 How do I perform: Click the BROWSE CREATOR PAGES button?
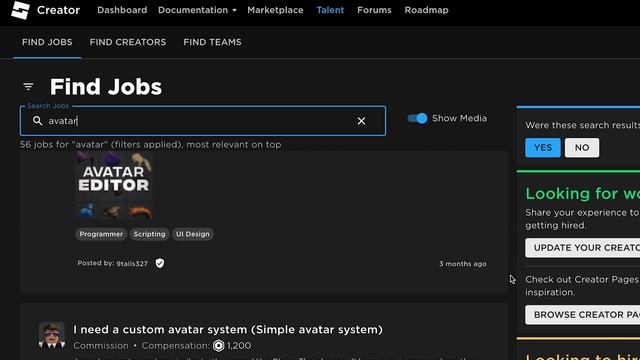pos(582,315)
